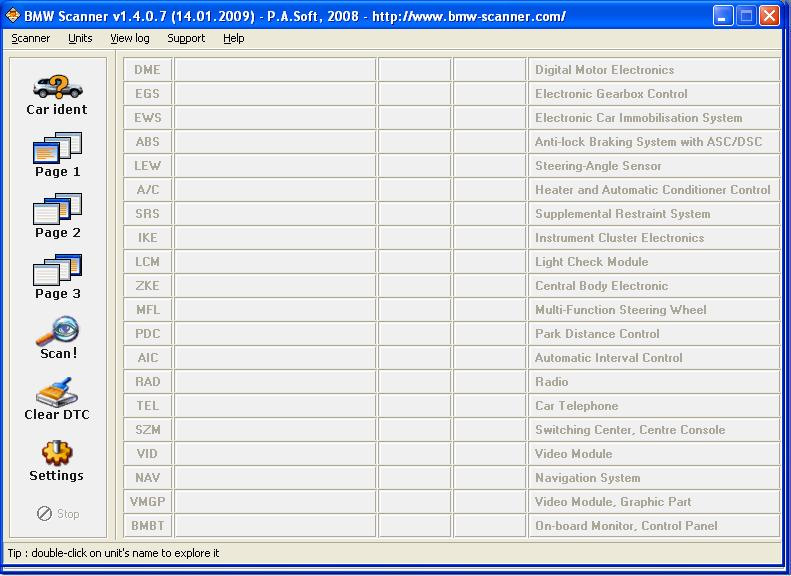Click Navigation System description
The height and width of the screenshot is (576, 791).
(587, 478)
